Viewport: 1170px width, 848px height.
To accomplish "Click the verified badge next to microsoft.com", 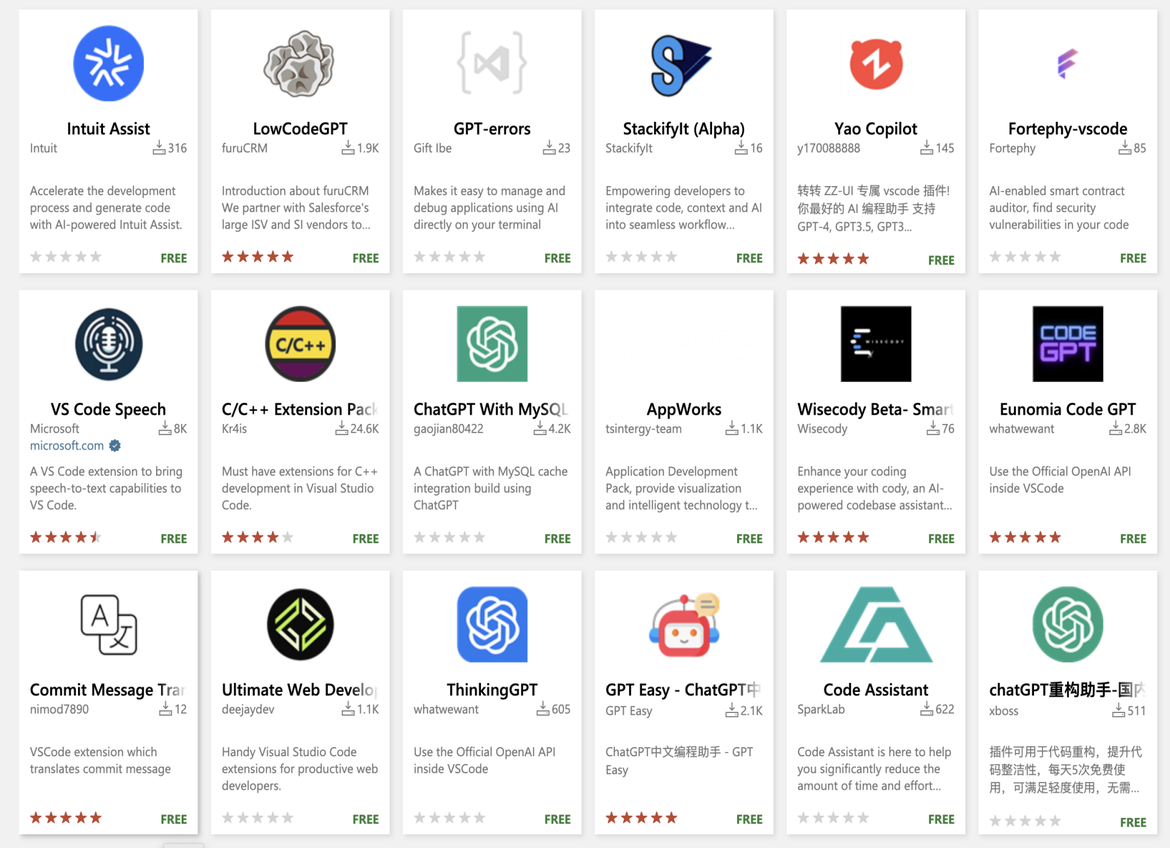I will (x=115, y=446).
